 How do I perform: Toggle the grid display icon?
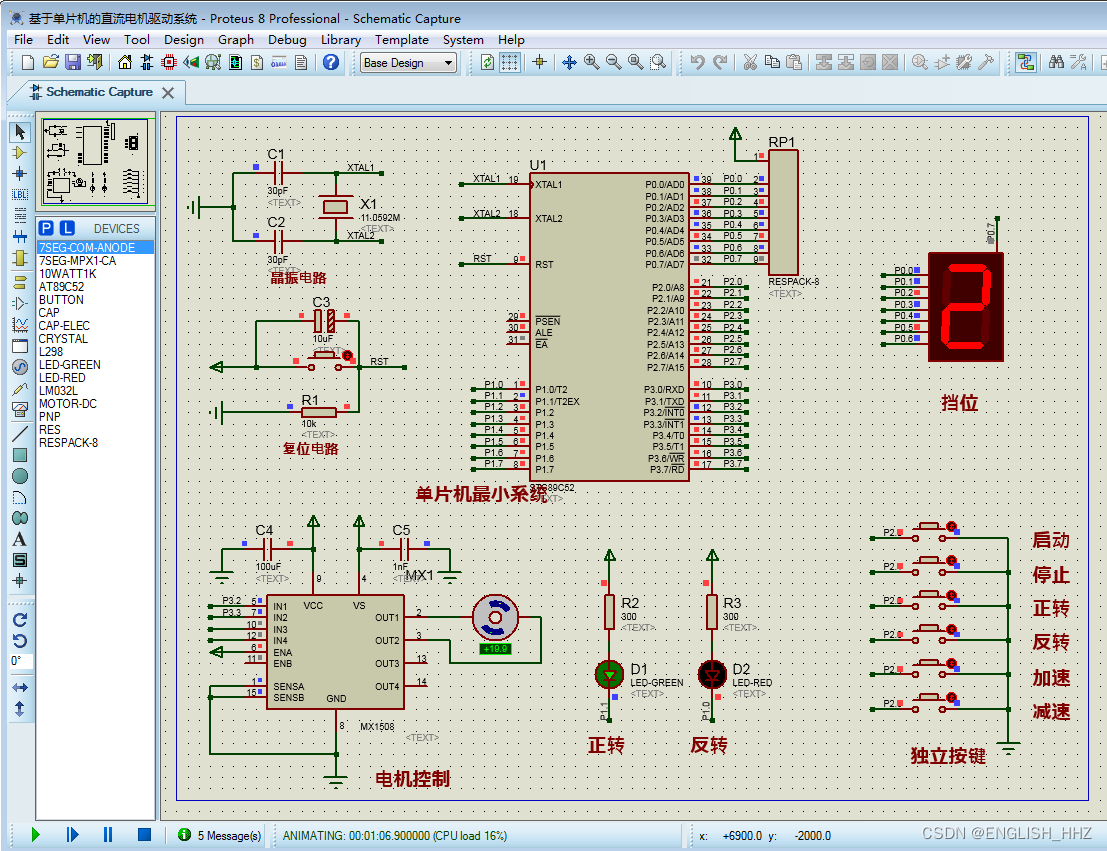pos(509,63)
